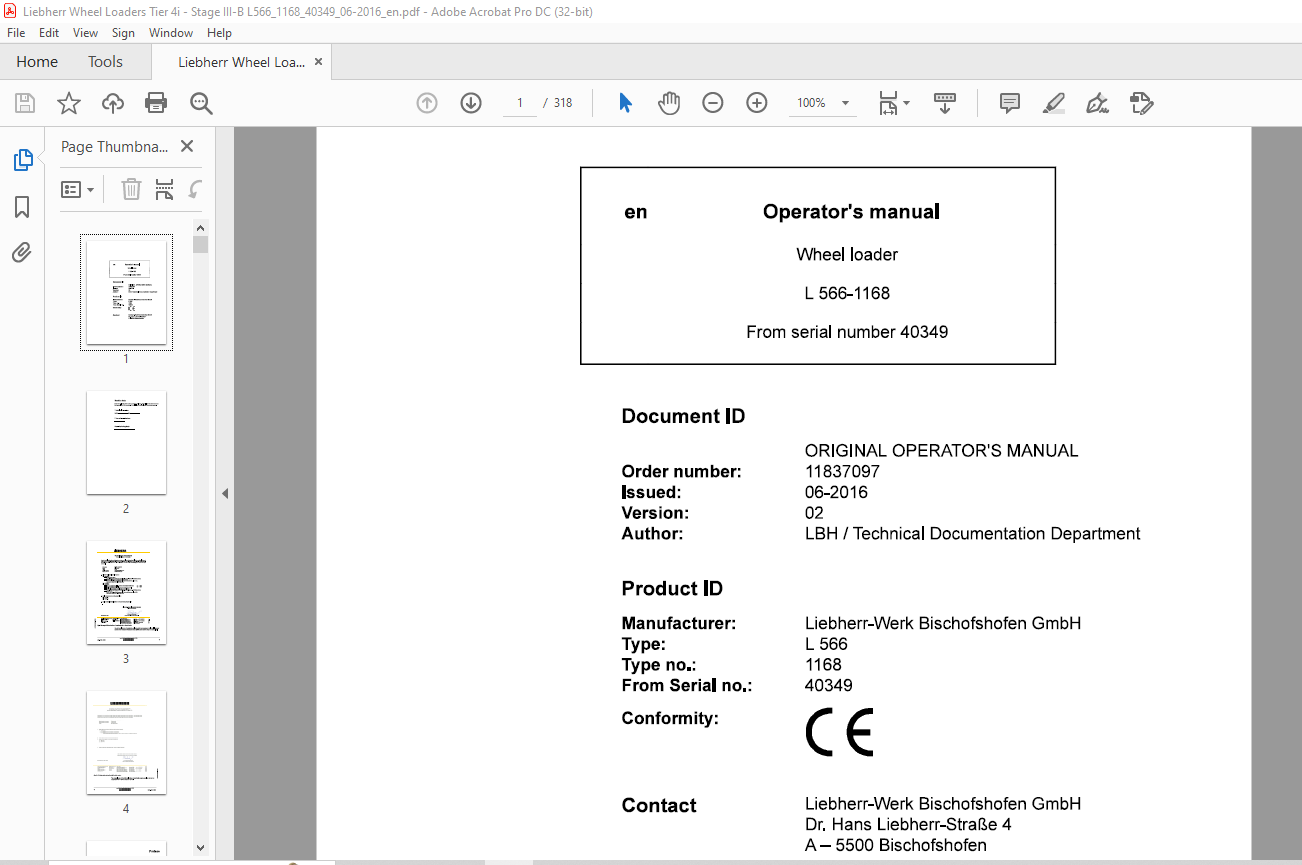Click the read mode keyboard icon

[945, 103]
